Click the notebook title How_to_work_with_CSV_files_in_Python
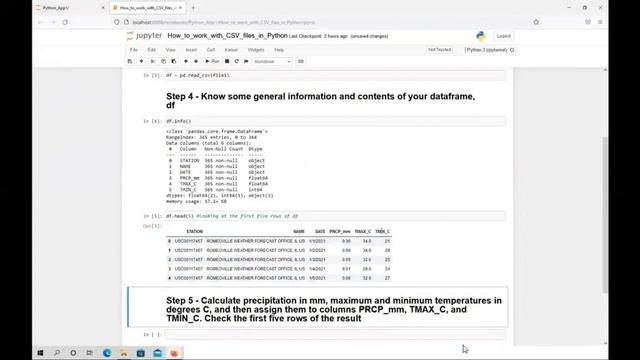Screen dimensions: 640x360 click(x=227, y=36)
